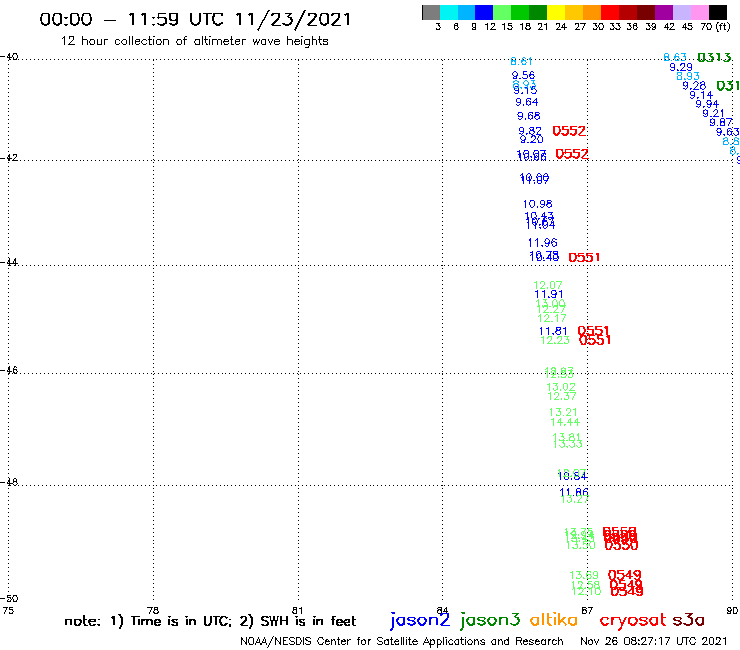Click the title '00:00 – 11:59 UTC 11/23/2021'
The image size is (740, 650).
(x=195, y=20)
